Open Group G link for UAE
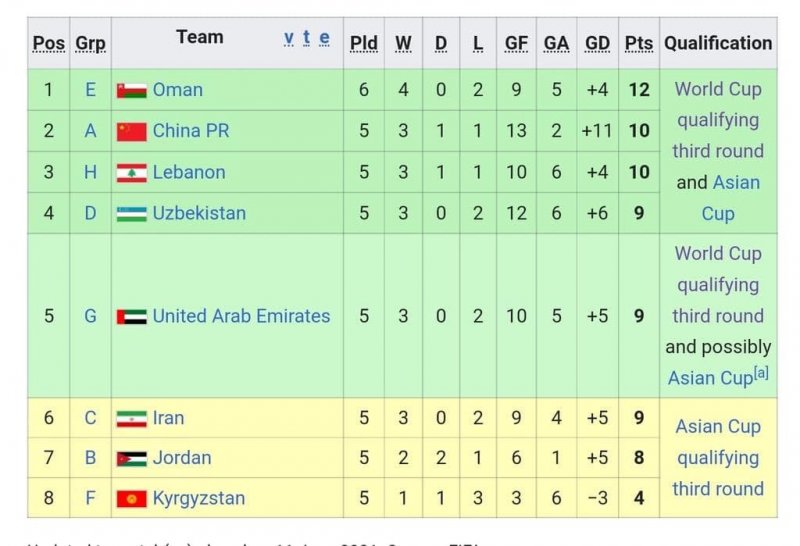Image resolution: width=800 pixels, height=546 pixels. [90, 316]
